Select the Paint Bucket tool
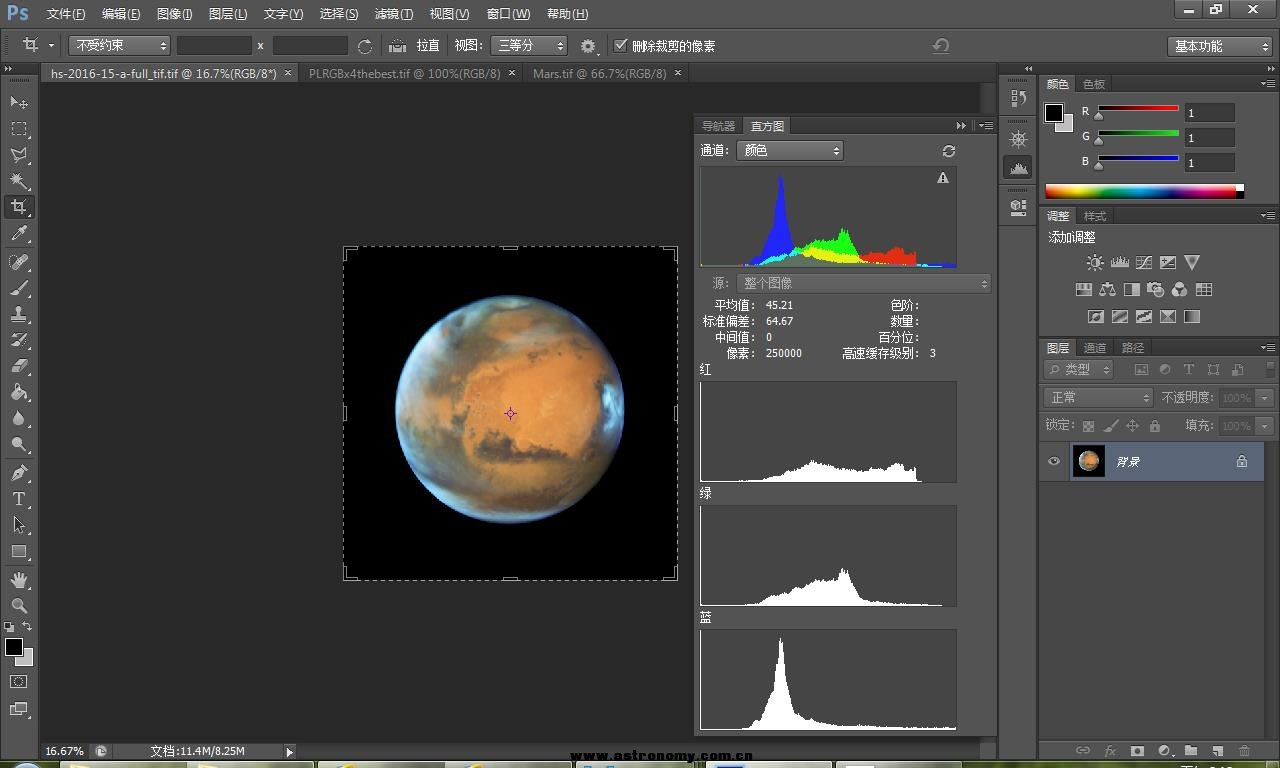The image size is (1280, 768). pyautogui.click(x=19, y=392)
